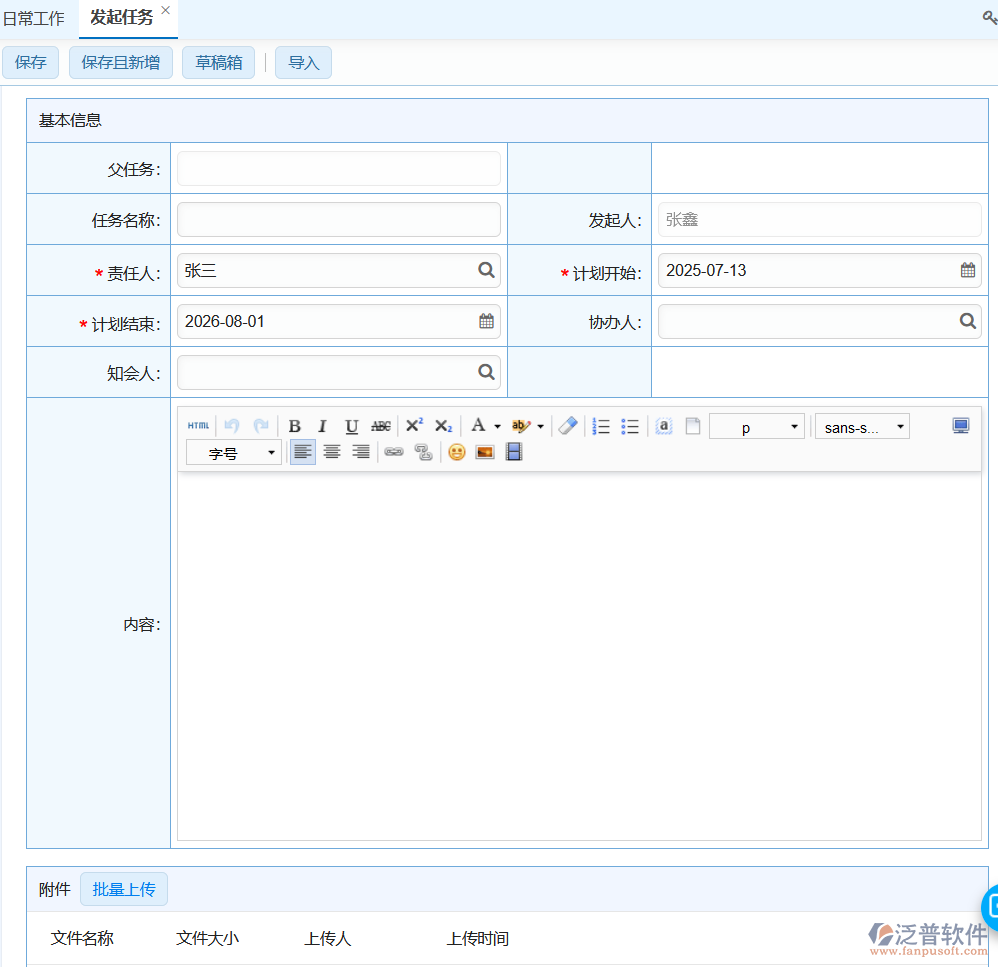Apply a numbered list in the editor
The image size is (998, 967).
[x=601, y=426]
